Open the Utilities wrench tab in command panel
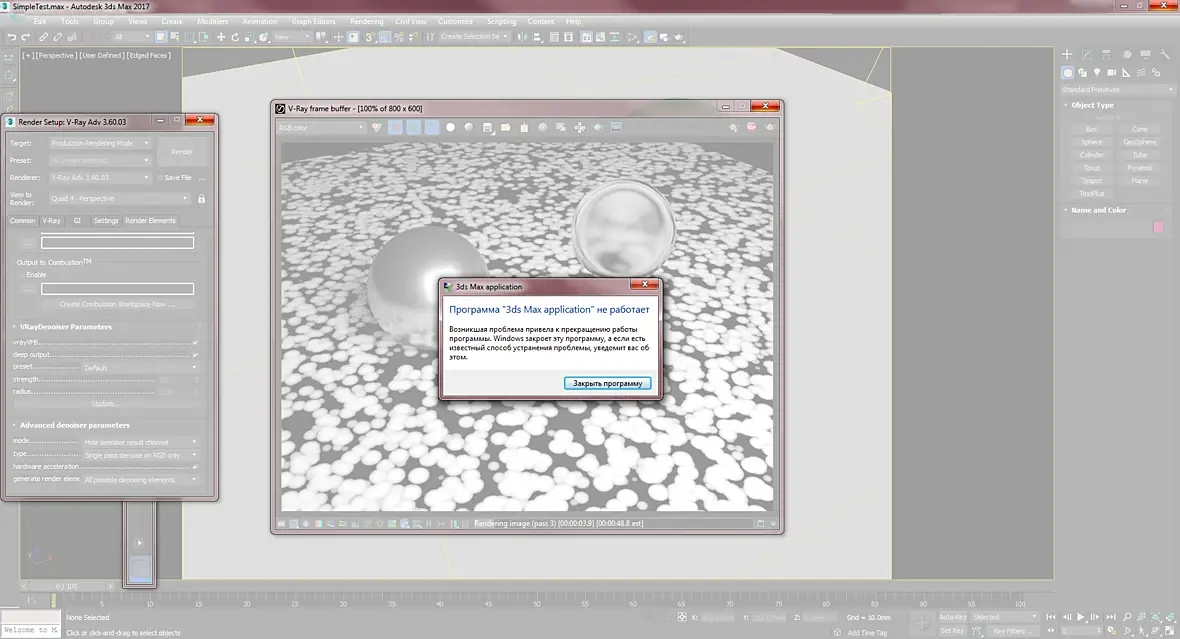This screenshot has width=1180, height=639. coord(1165,54)
